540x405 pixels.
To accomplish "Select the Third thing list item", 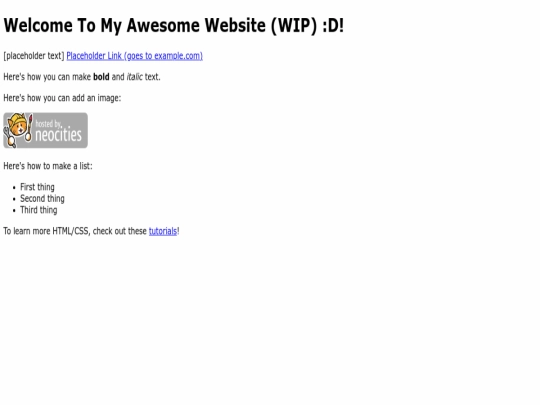I will (x=39, y=210).
